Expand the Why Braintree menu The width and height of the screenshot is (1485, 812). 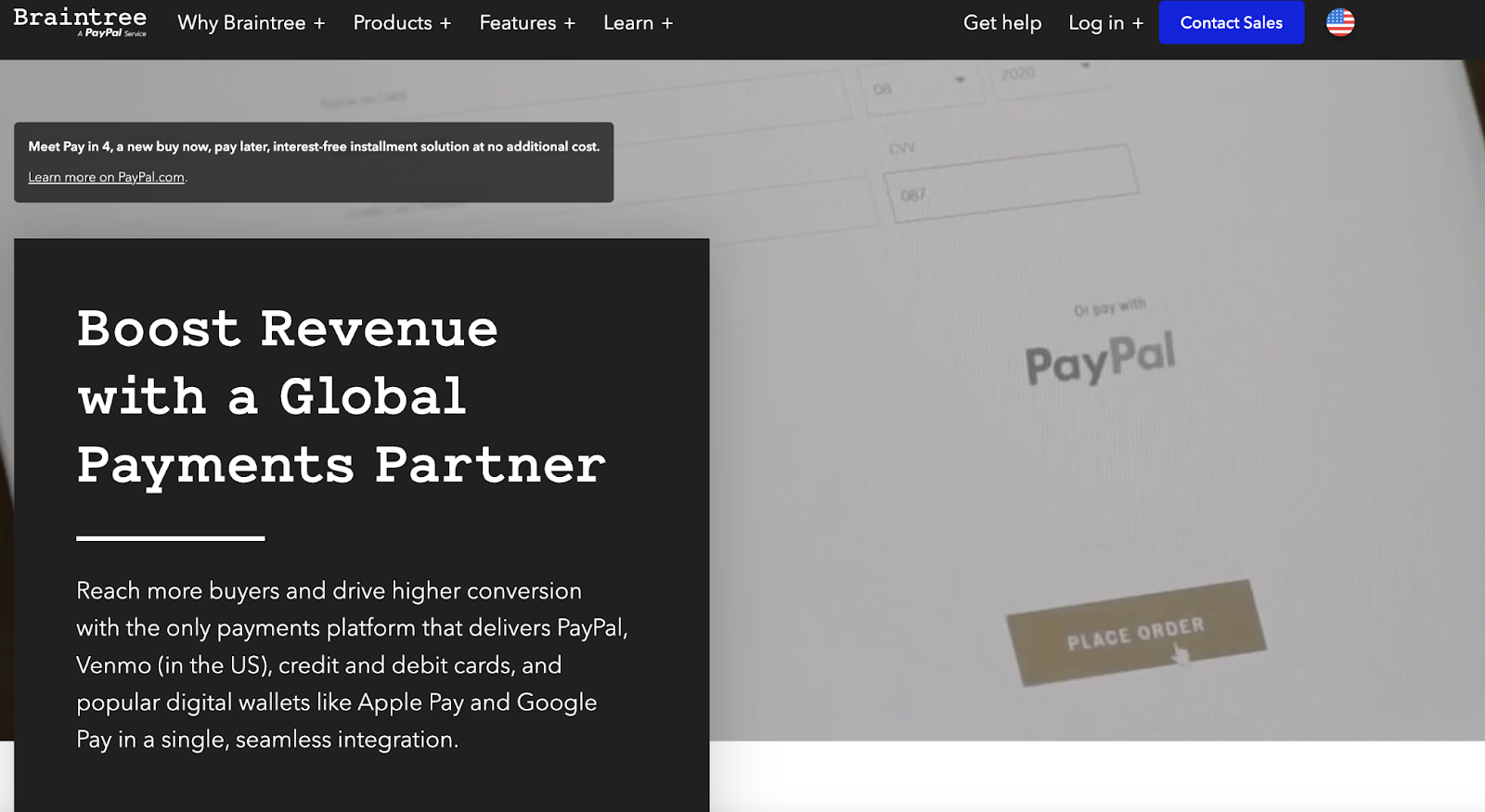(x=251, y=23)
